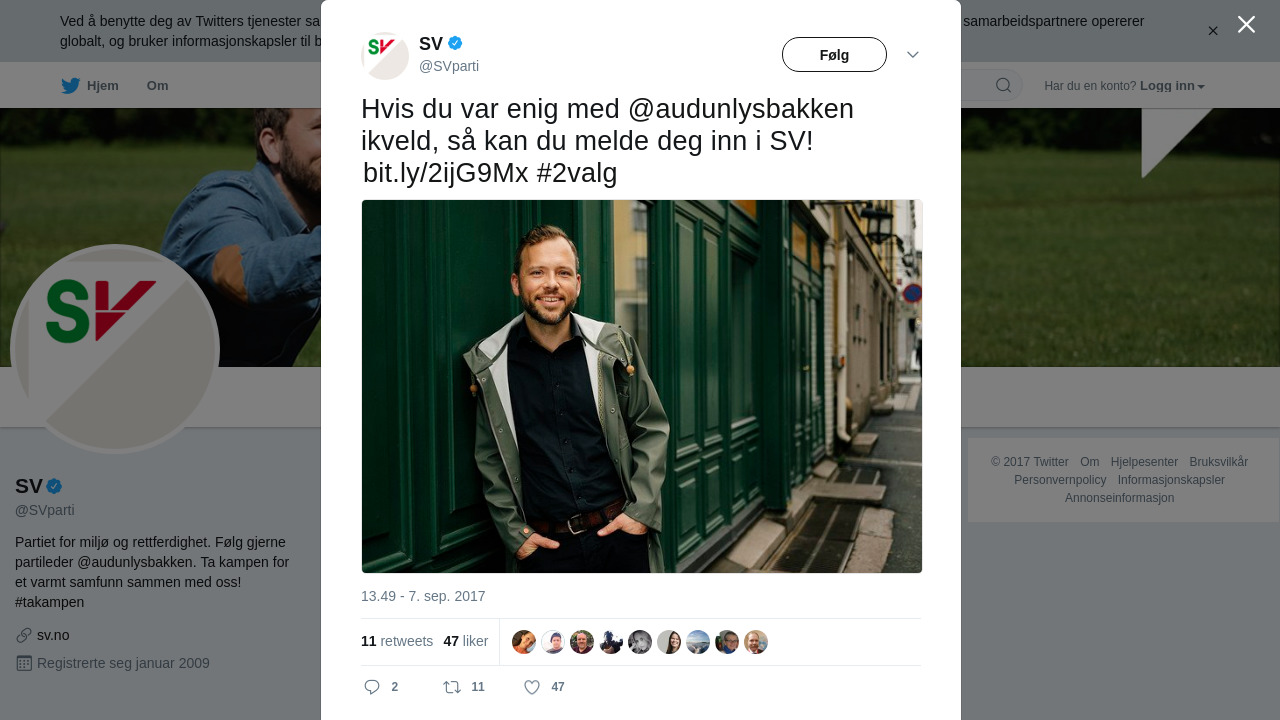1280x720 pixels.
Task: Follow SV with the Følg button
Action: (834, 55)
